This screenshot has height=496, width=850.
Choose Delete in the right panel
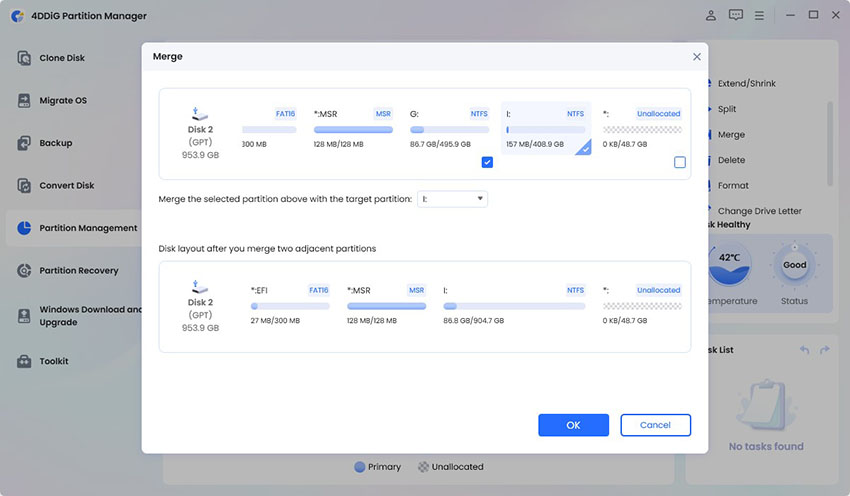pyautogui.click(x=731, y=160)
